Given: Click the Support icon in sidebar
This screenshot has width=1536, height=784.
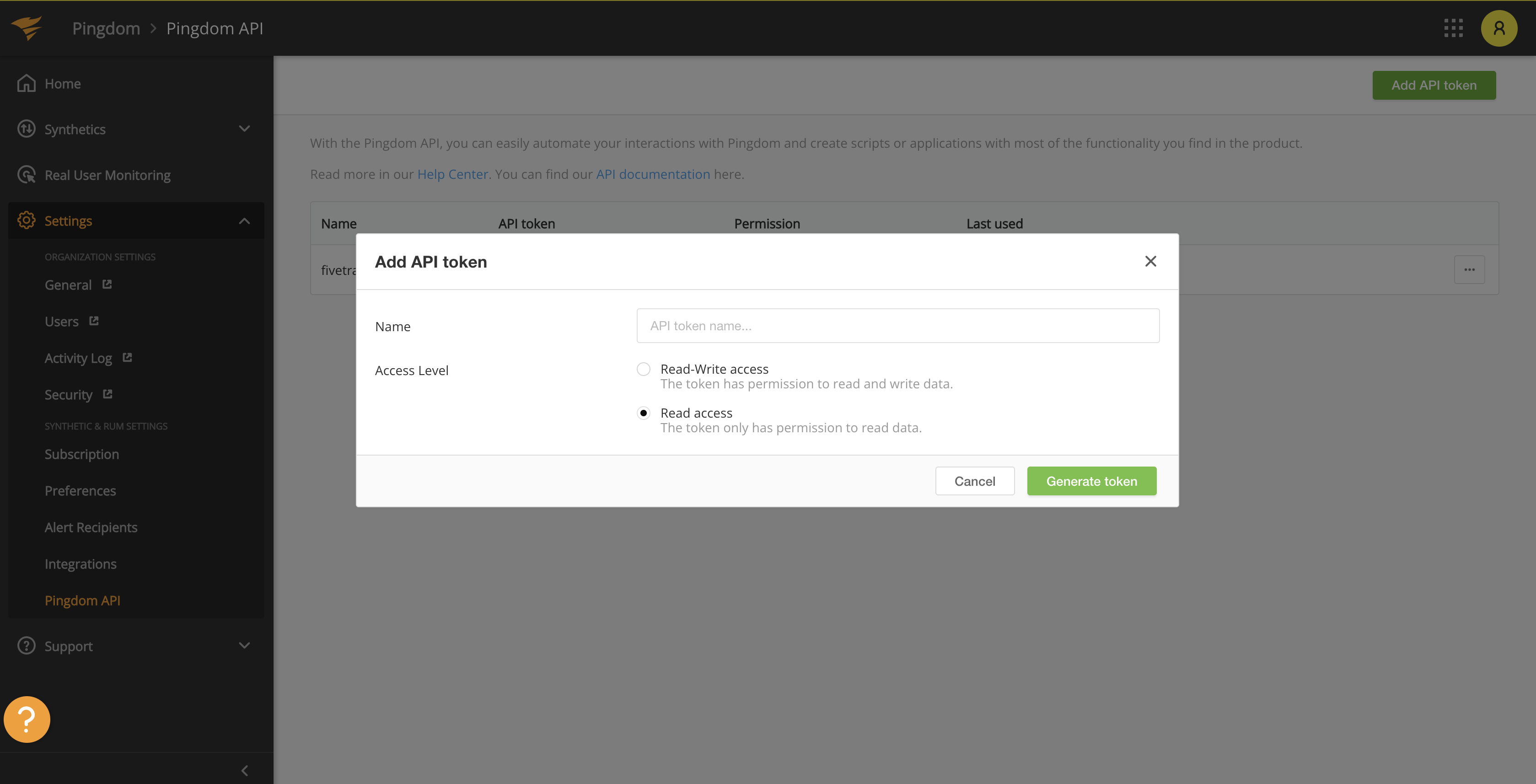Looking at the screenshot, I should [x=26, y=645].
